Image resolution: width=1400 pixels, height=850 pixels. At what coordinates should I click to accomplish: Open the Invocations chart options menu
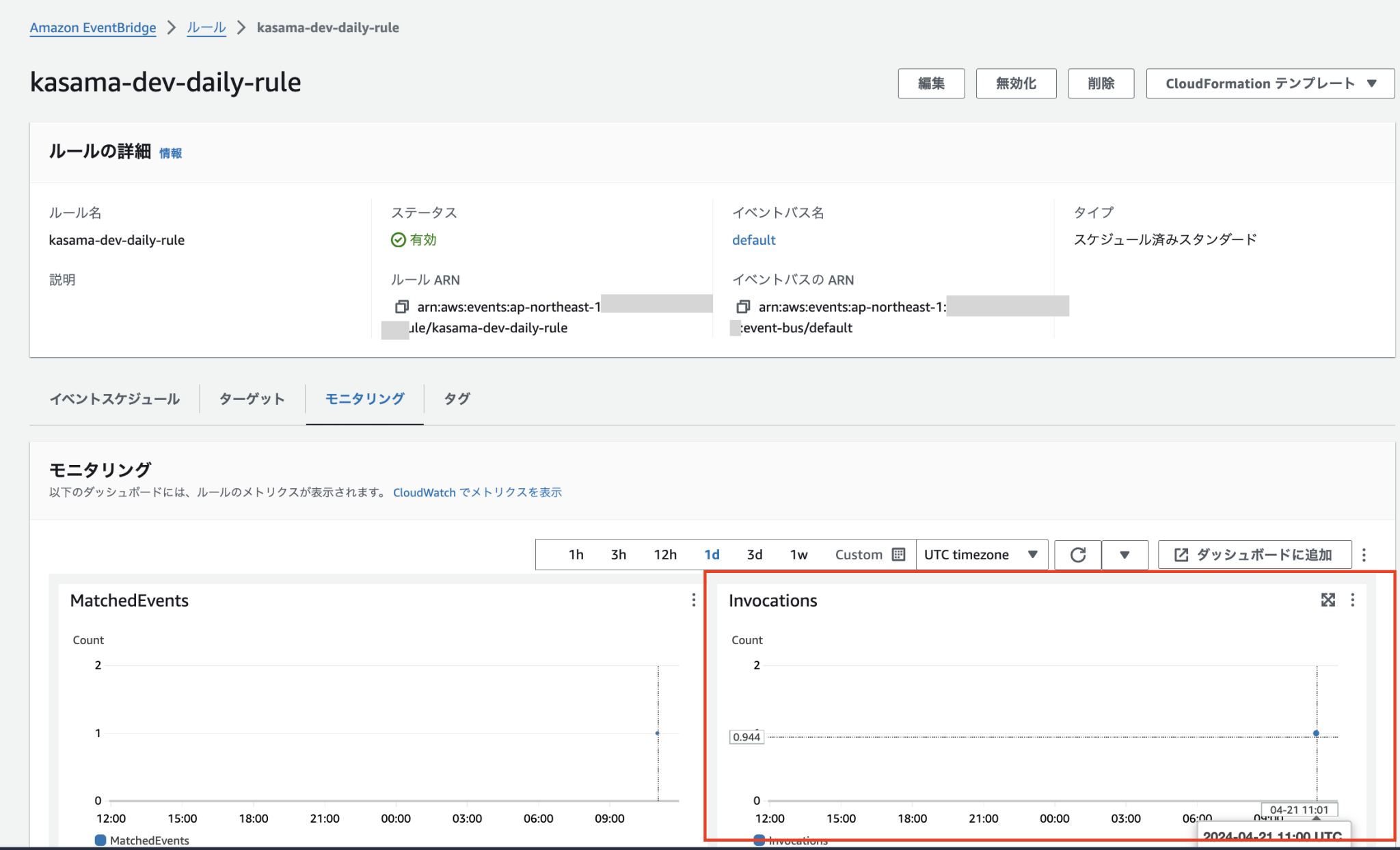click(x=1352, y=600)
